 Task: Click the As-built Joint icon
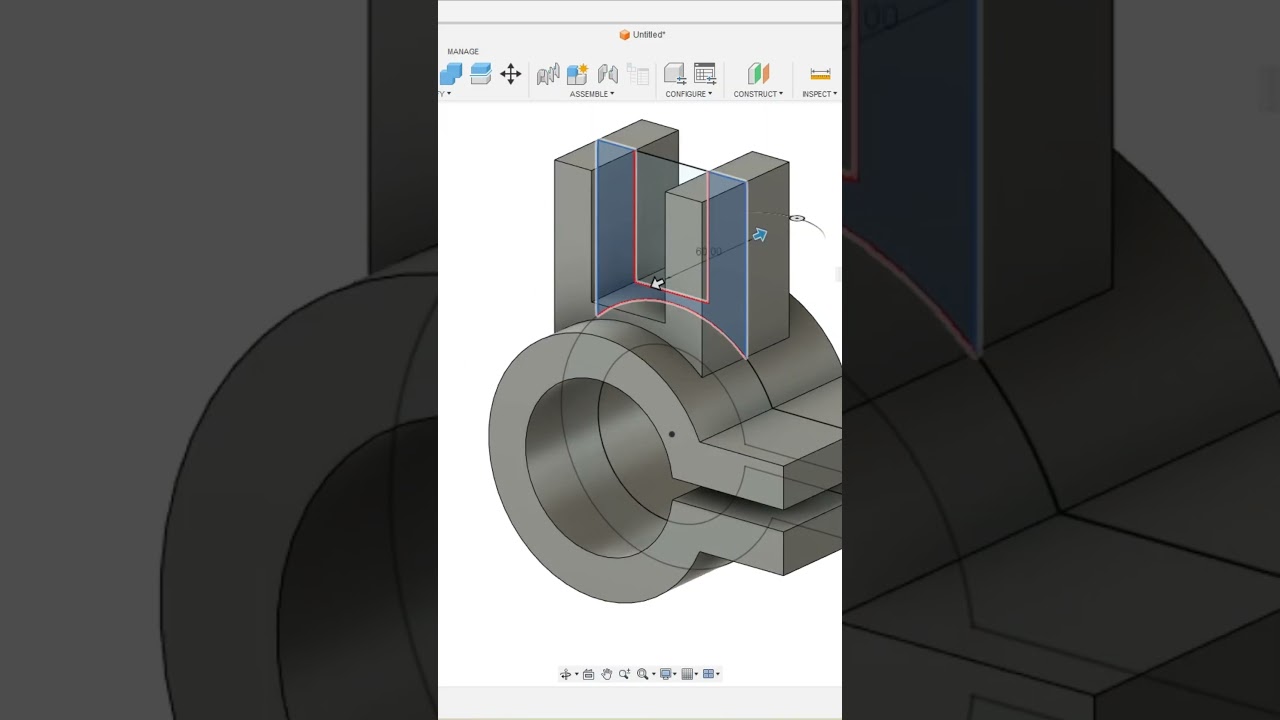pyautogui.click(x=608, y=74)
